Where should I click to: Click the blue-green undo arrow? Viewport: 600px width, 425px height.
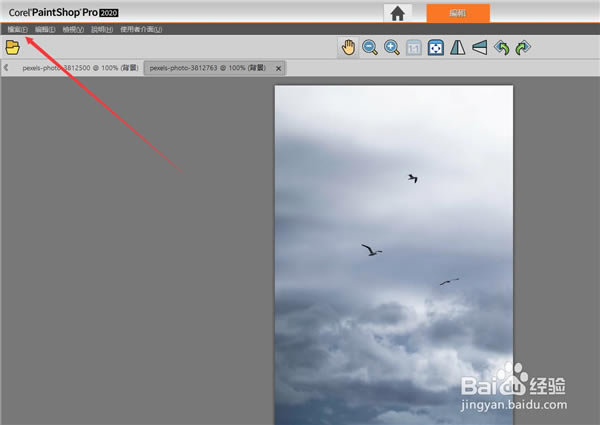coord(502,48)
